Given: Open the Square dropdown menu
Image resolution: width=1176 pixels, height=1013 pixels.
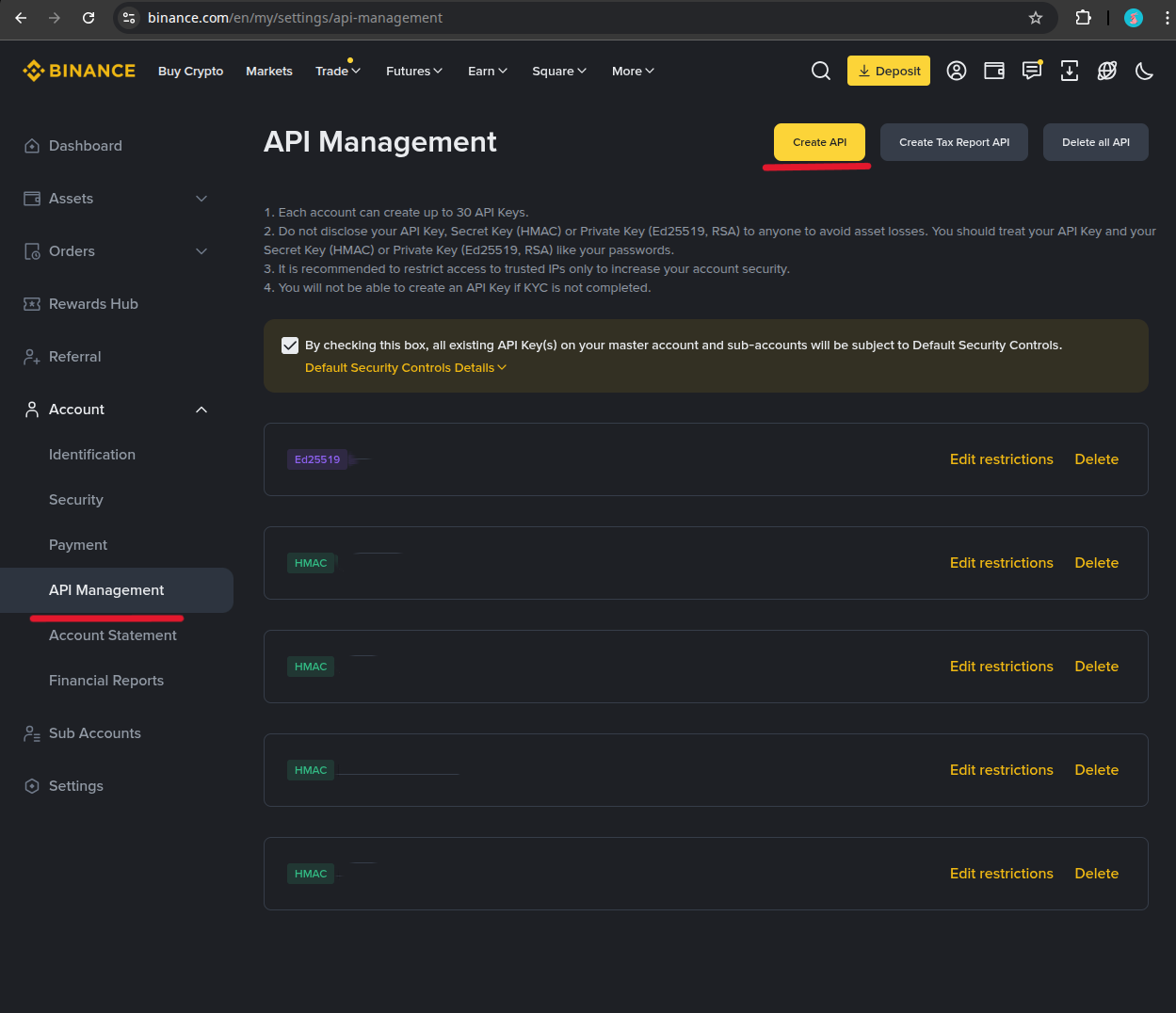Looking at the screenshot, I should (559, 71).
